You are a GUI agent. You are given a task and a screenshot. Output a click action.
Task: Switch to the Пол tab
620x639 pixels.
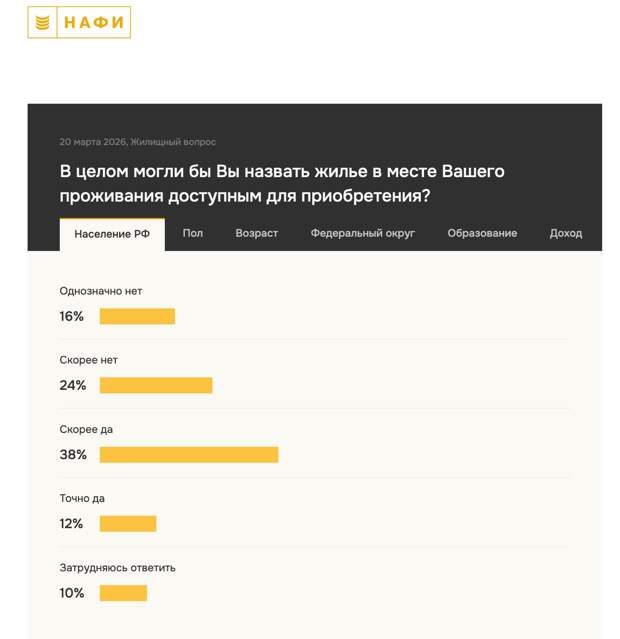click(193, 233)
